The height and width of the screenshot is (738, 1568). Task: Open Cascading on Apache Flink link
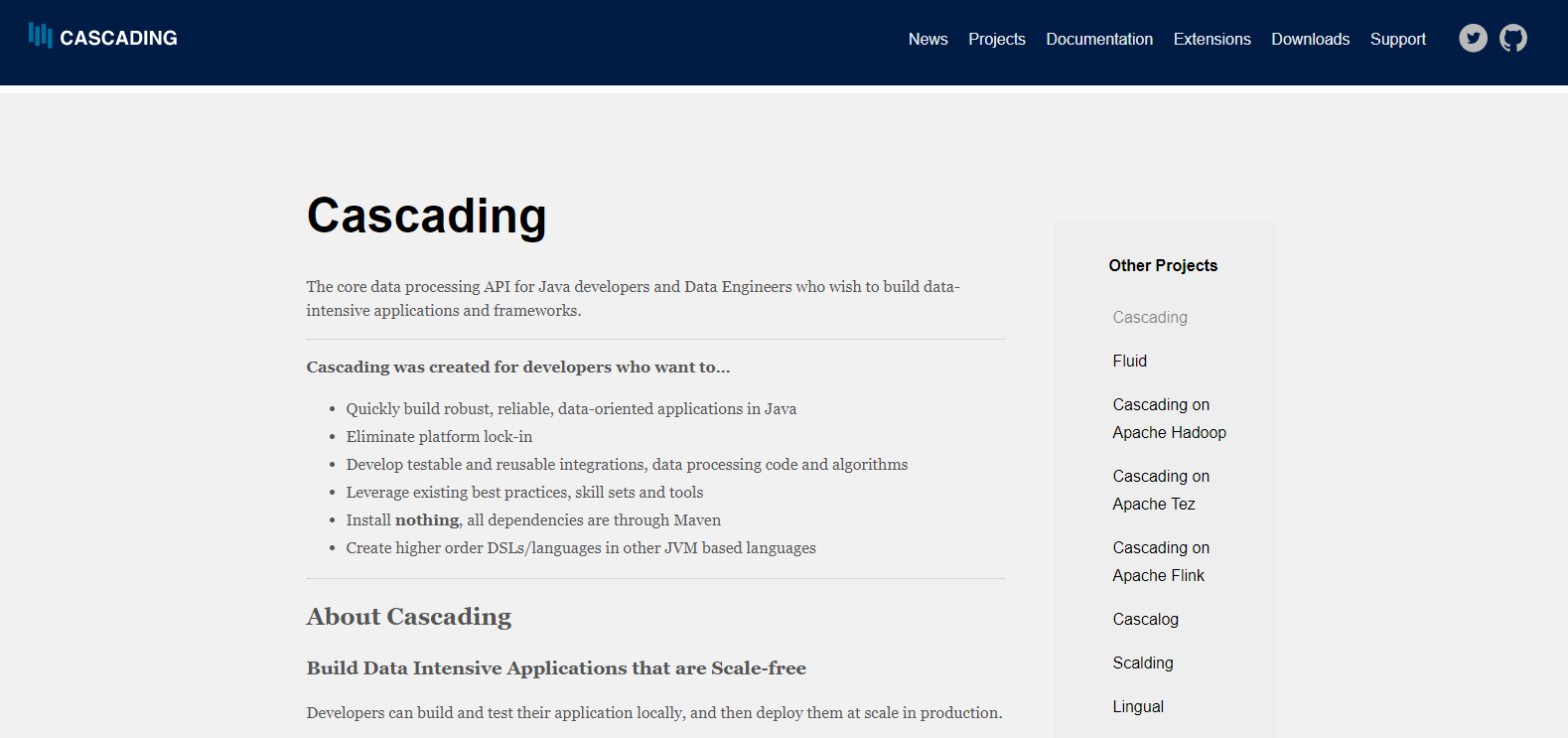(x=1162, y=561)
